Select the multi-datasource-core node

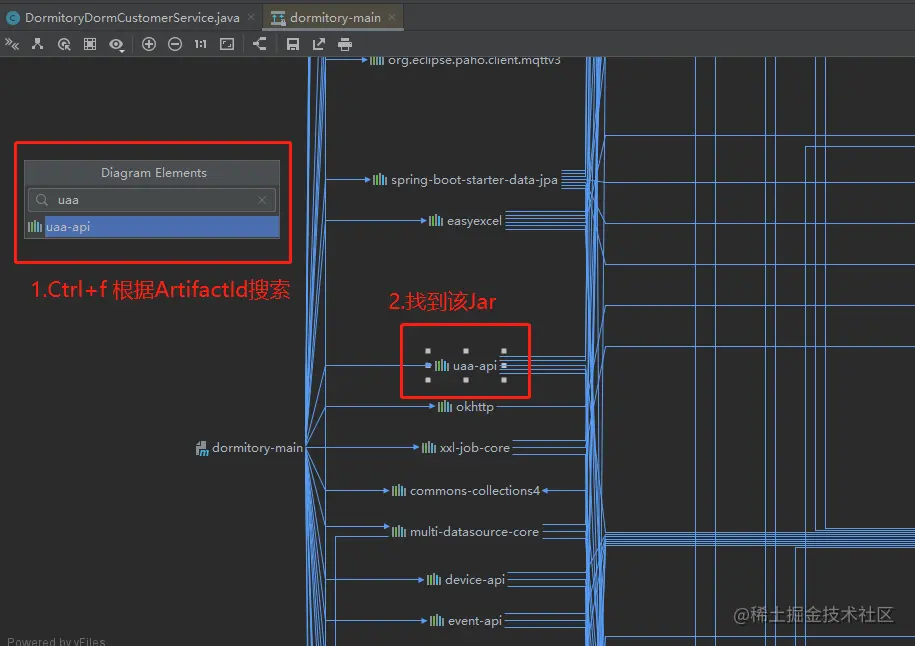466,532
